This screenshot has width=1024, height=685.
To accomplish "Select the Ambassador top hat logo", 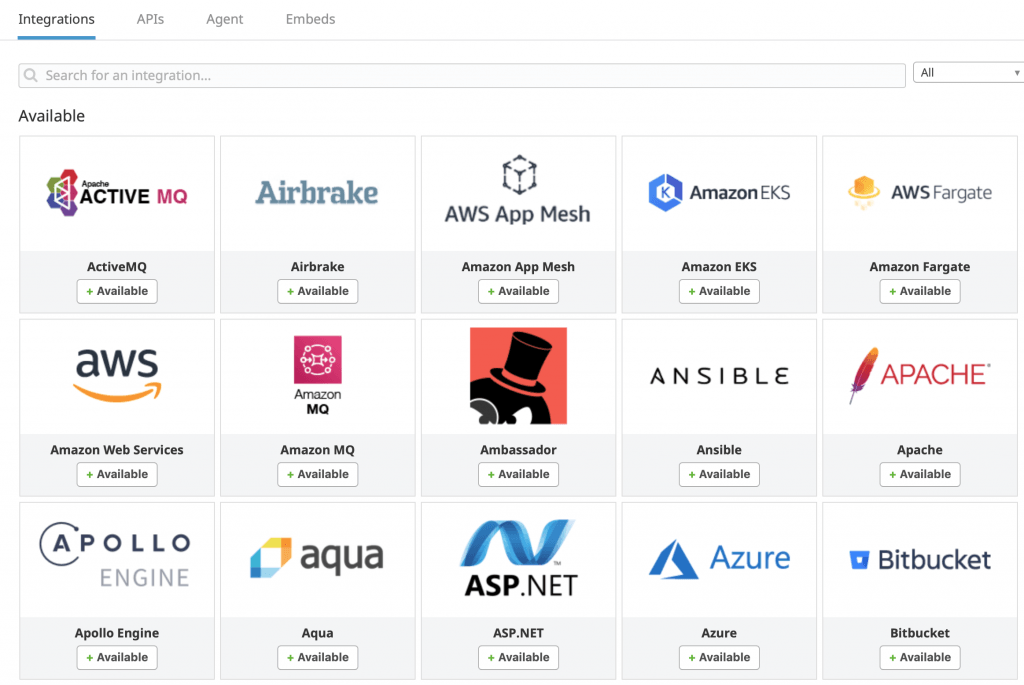I will click(519, 375).
